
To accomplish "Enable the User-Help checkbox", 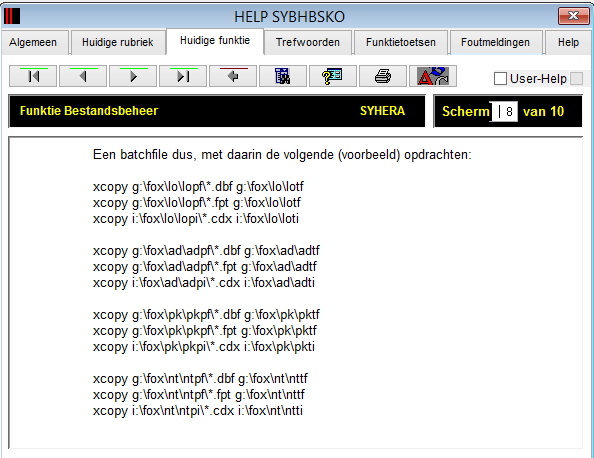I will (x=500, y=79).
